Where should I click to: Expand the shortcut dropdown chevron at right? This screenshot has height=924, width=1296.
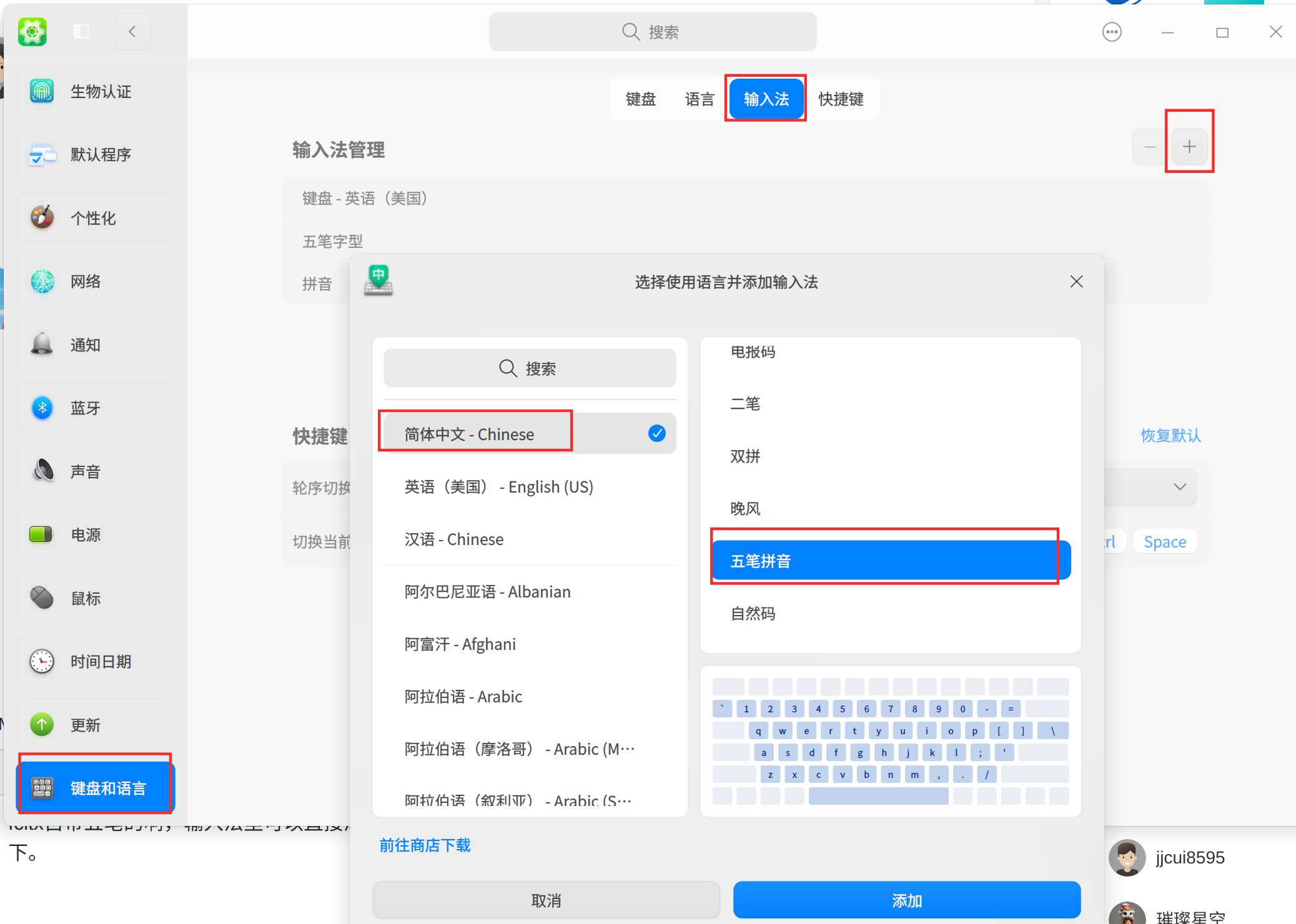coord(1179,487)
